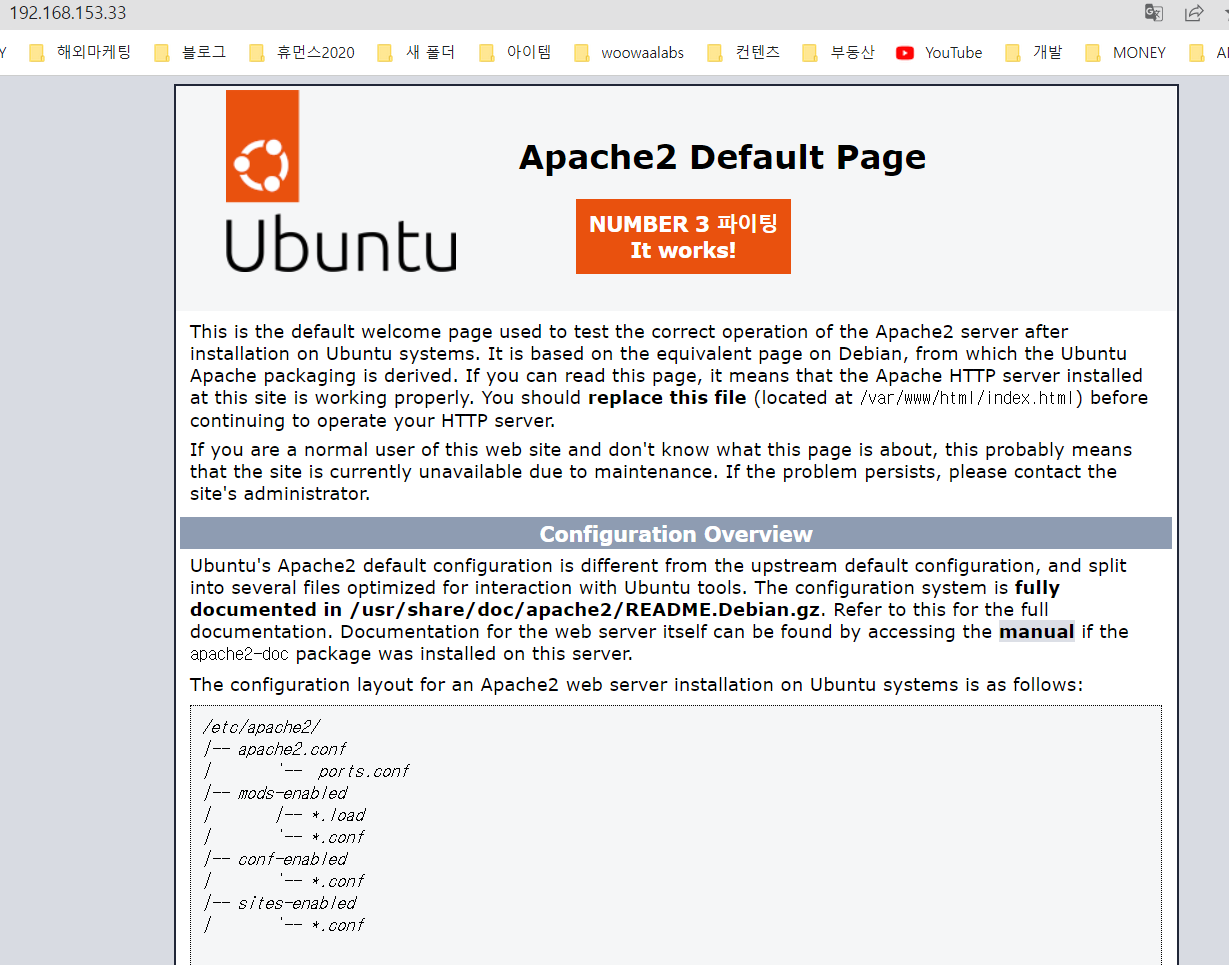1229x965 pixels.
Task: Click the share page icon
Action: pyautogui.click(x=1194, y=13)
